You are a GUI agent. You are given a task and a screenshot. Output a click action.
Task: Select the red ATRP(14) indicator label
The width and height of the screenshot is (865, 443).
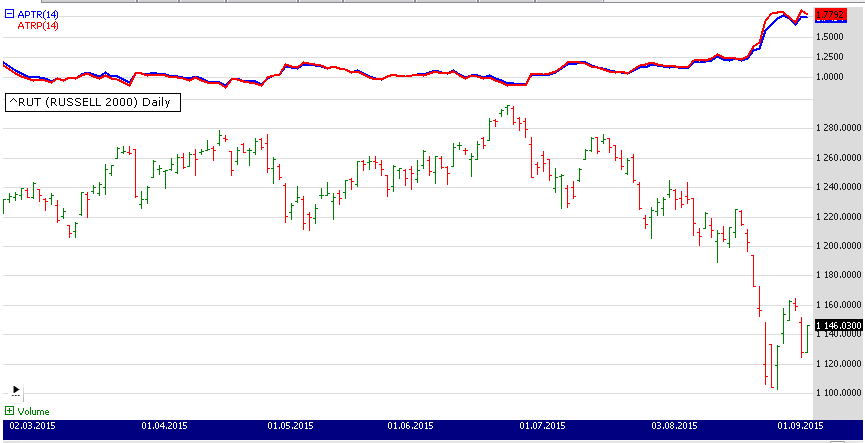38,26
